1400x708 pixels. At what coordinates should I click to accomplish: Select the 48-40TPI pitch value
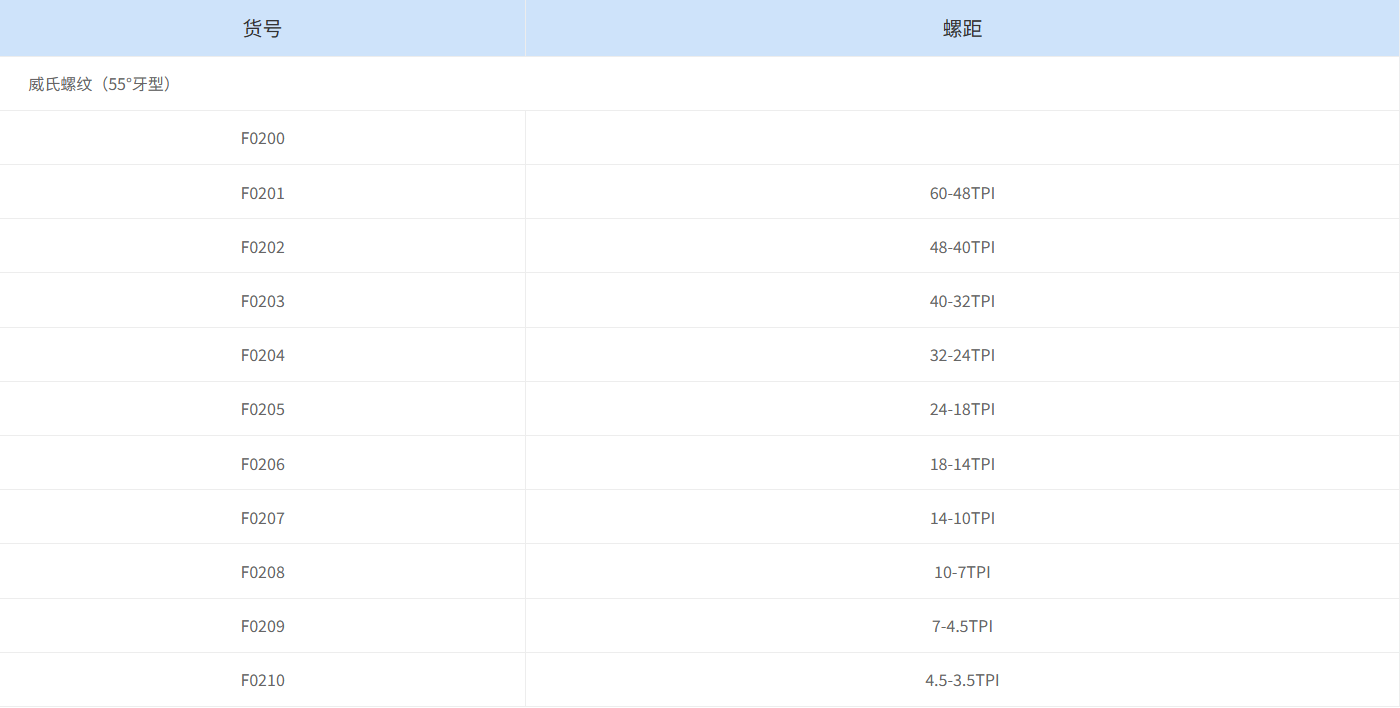(962, 247)
